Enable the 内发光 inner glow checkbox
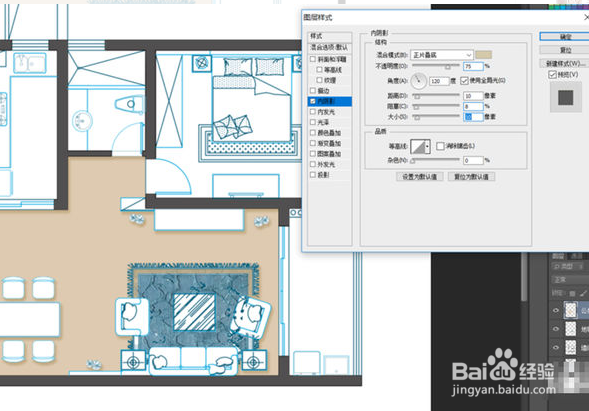Screen dimensions: 589x411 tap(313, 112)
